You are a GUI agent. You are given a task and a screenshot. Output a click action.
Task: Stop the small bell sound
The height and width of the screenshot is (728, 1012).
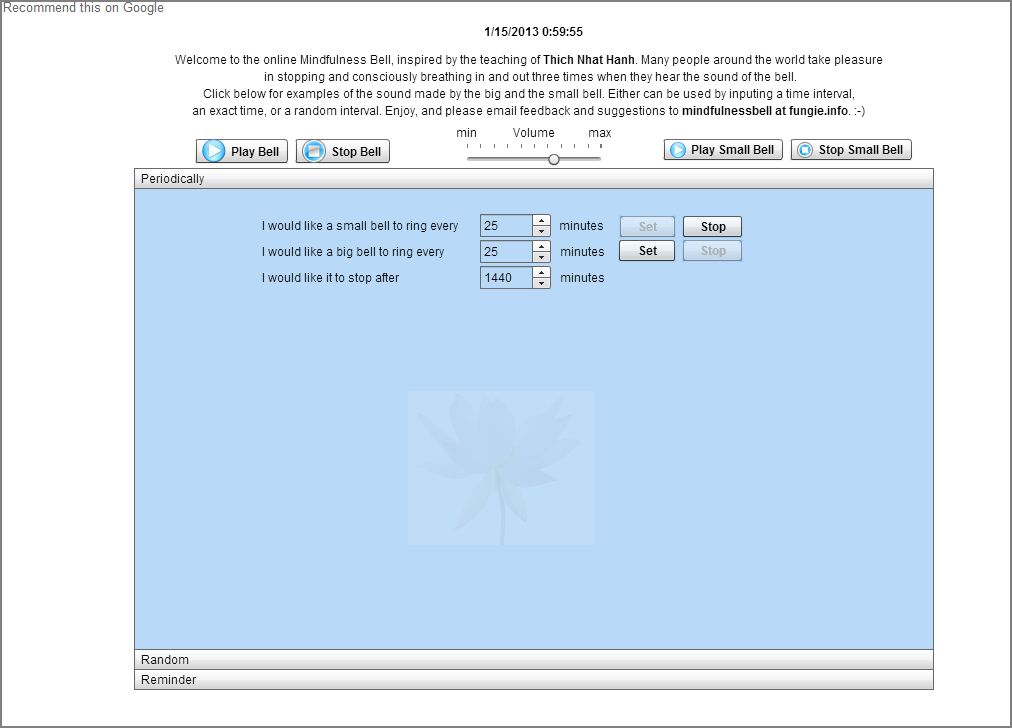[850, 150]
